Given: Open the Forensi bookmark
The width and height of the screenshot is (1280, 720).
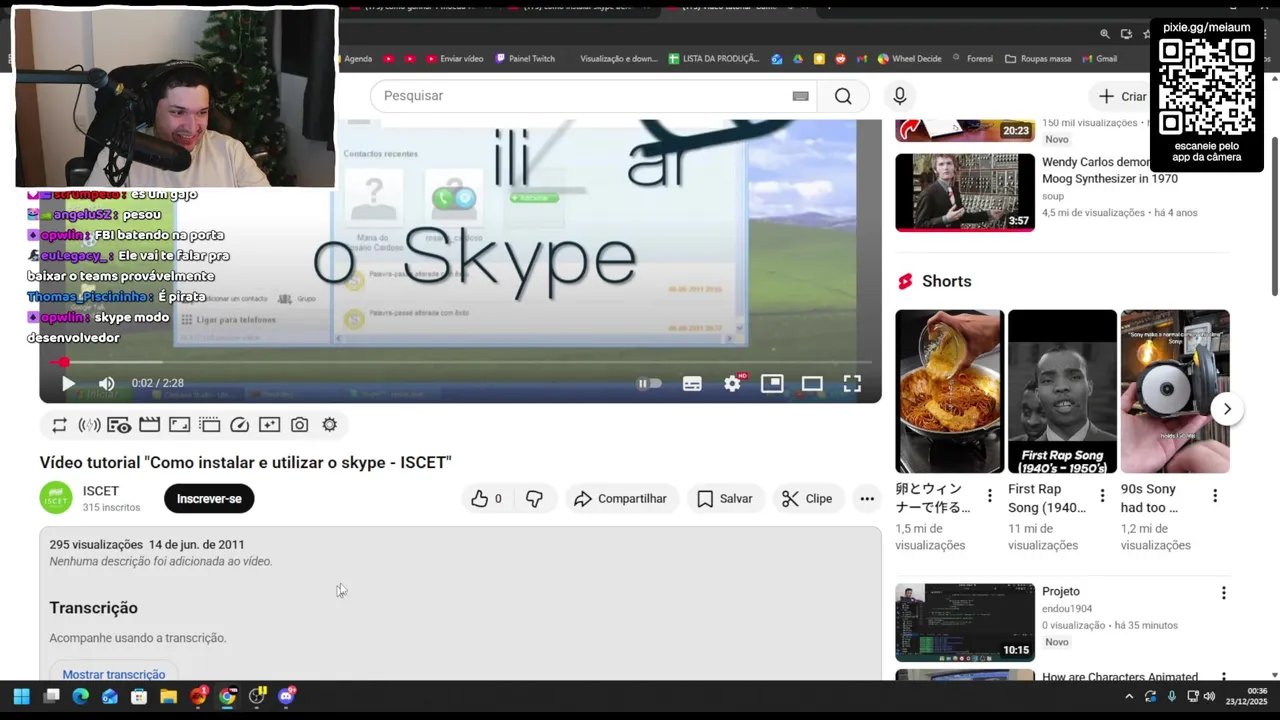Looking at the screenshot, I should (973, 59).
